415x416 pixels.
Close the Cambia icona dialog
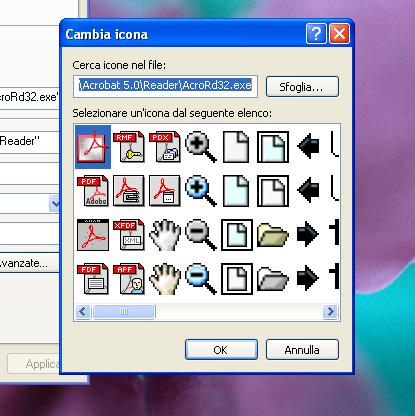340,33
